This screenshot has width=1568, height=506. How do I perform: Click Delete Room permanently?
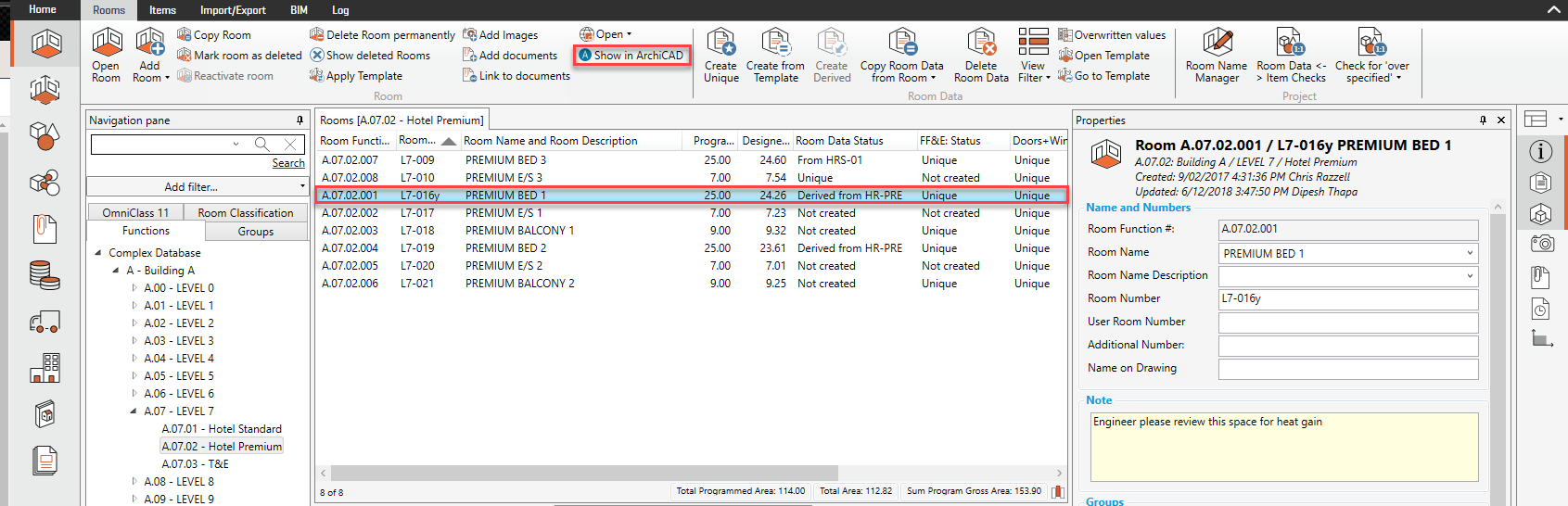[x=382, y=35]
